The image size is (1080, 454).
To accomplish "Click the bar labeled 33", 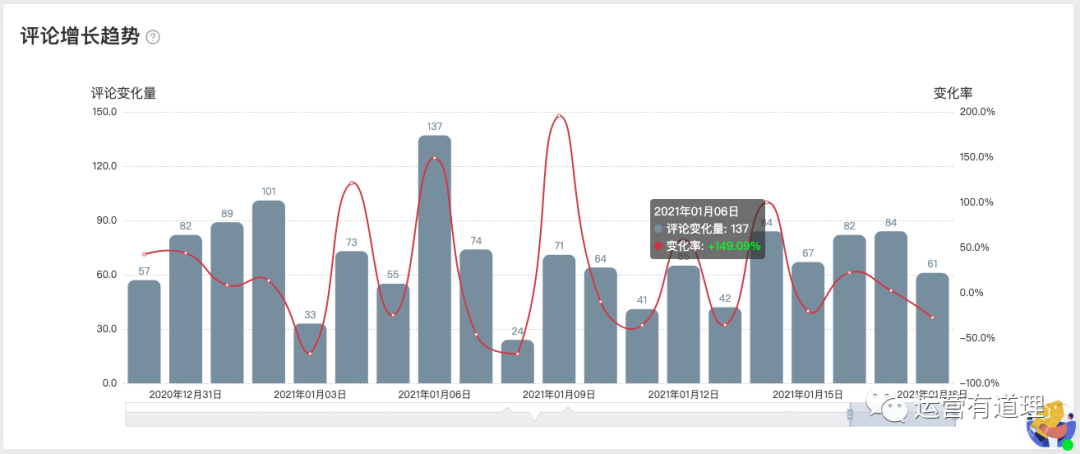I will [310, 354].
